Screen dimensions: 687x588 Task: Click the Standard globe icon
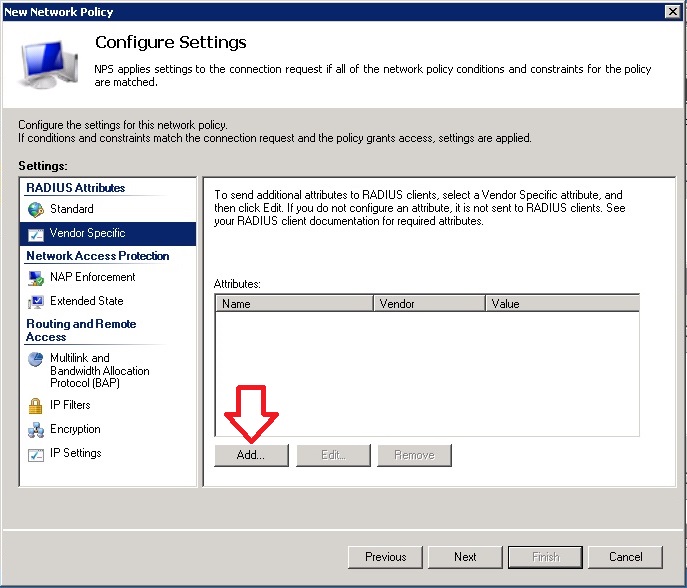(x=36, y=209)
